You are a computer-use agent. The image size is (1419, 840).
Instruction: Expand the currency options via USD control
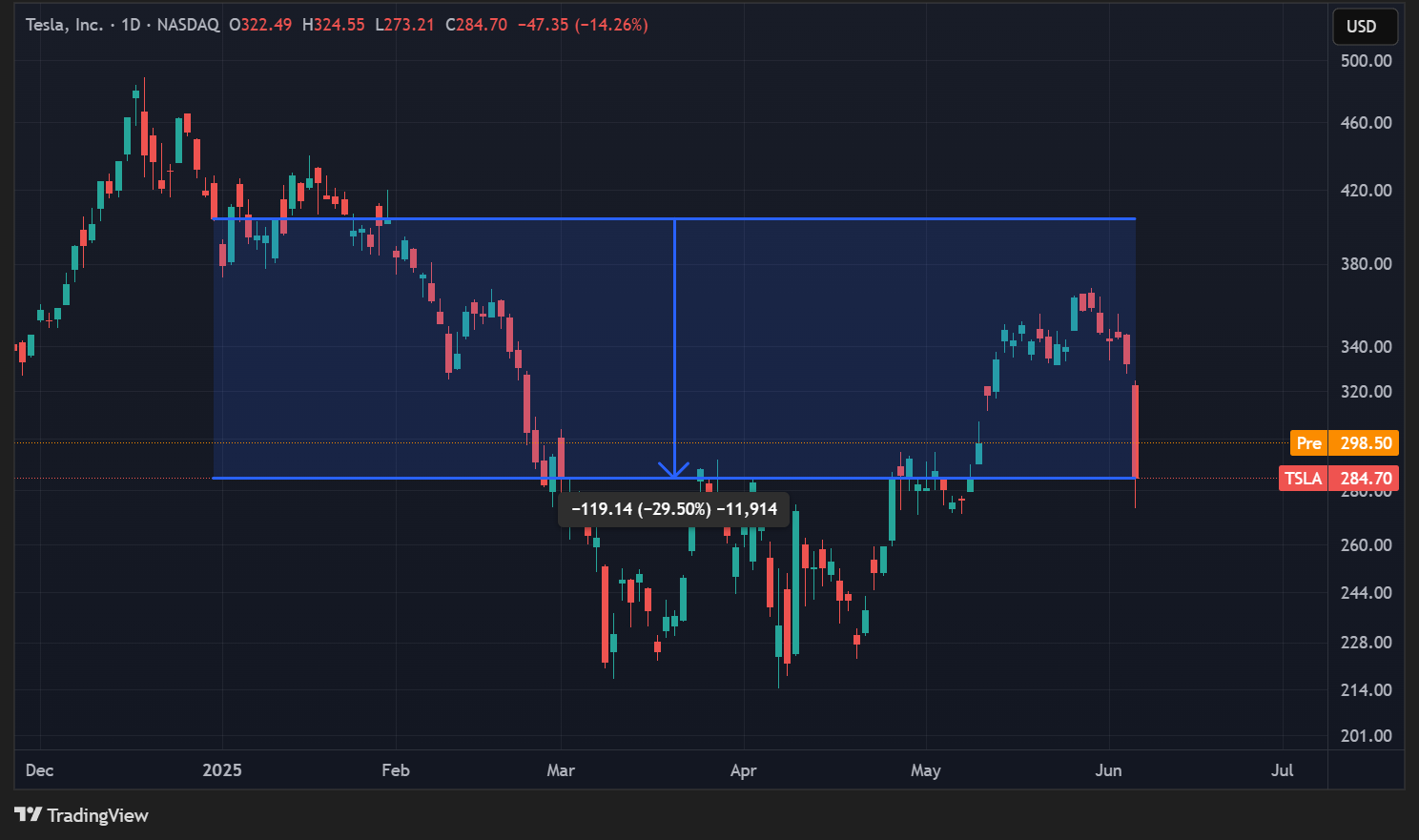(1365, 26)
